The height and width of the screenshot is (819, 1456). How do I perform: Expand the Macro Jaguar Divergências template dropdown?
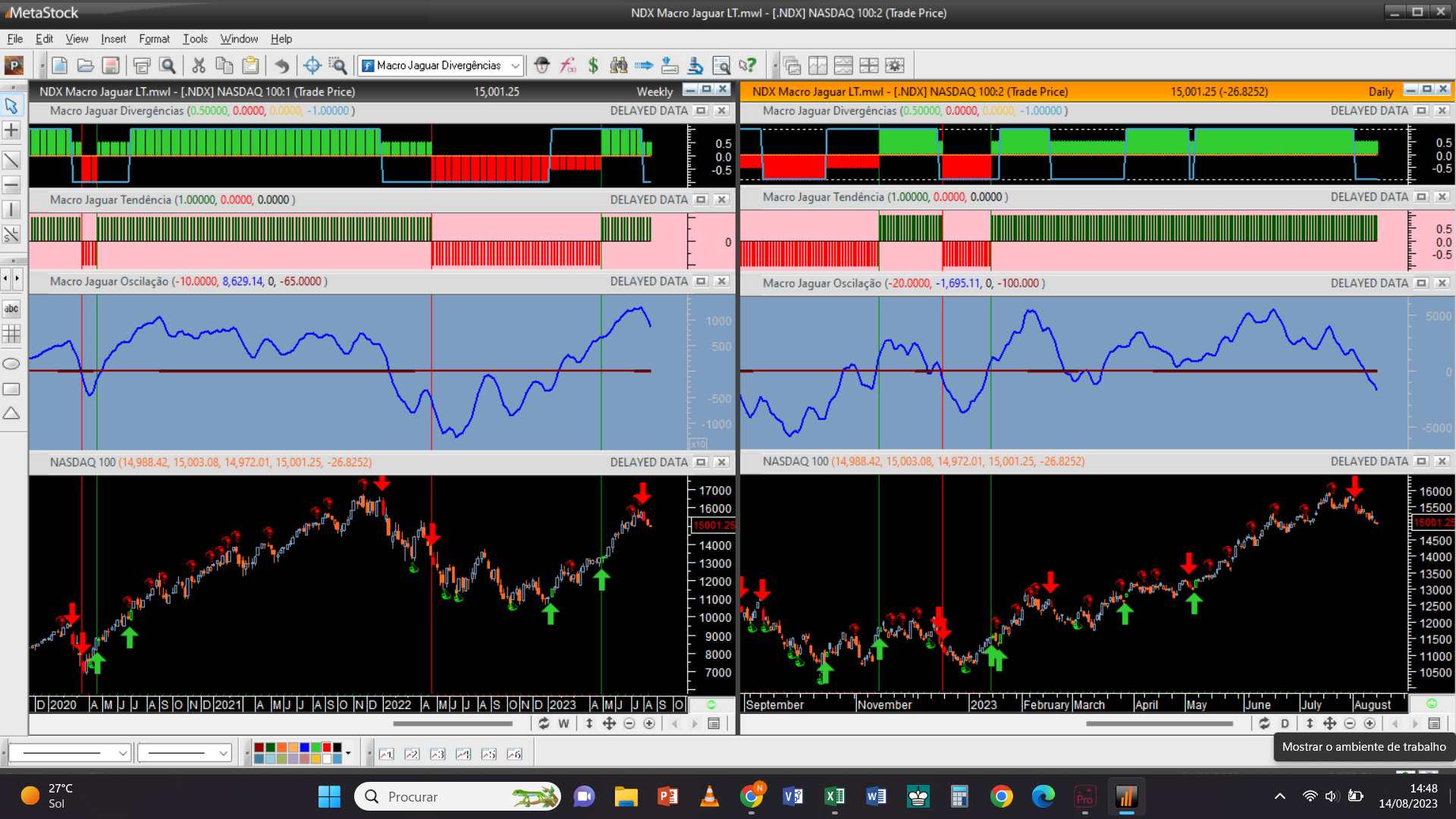click(516, 66)
